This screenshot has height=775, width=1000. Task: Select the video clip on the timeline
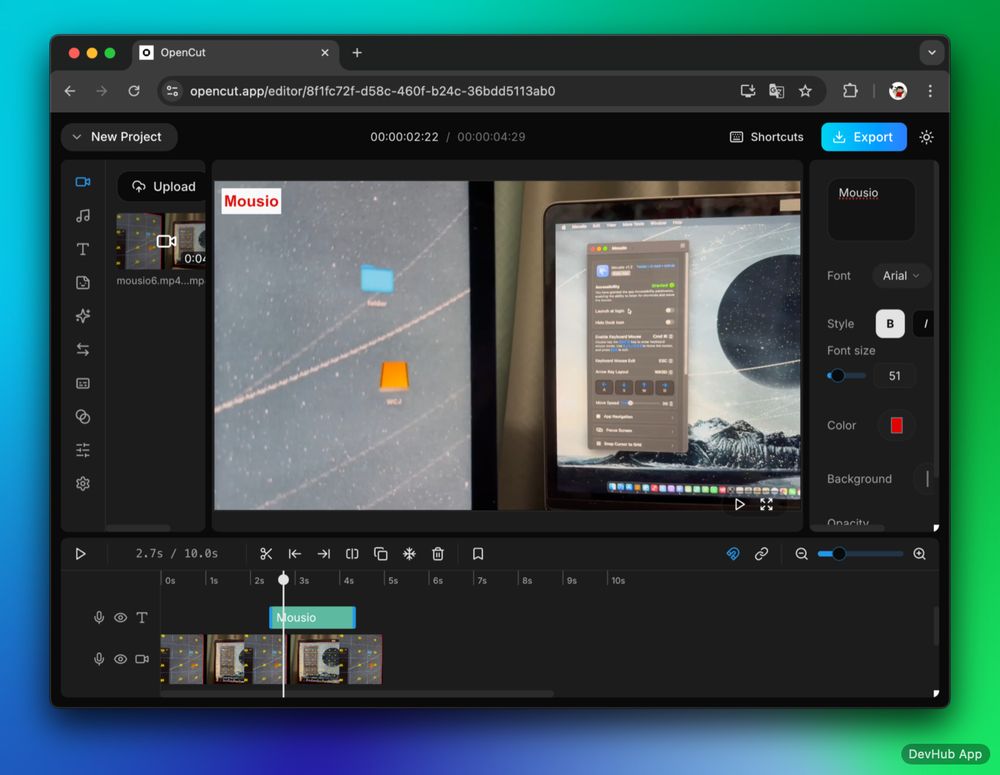(271, 659)
